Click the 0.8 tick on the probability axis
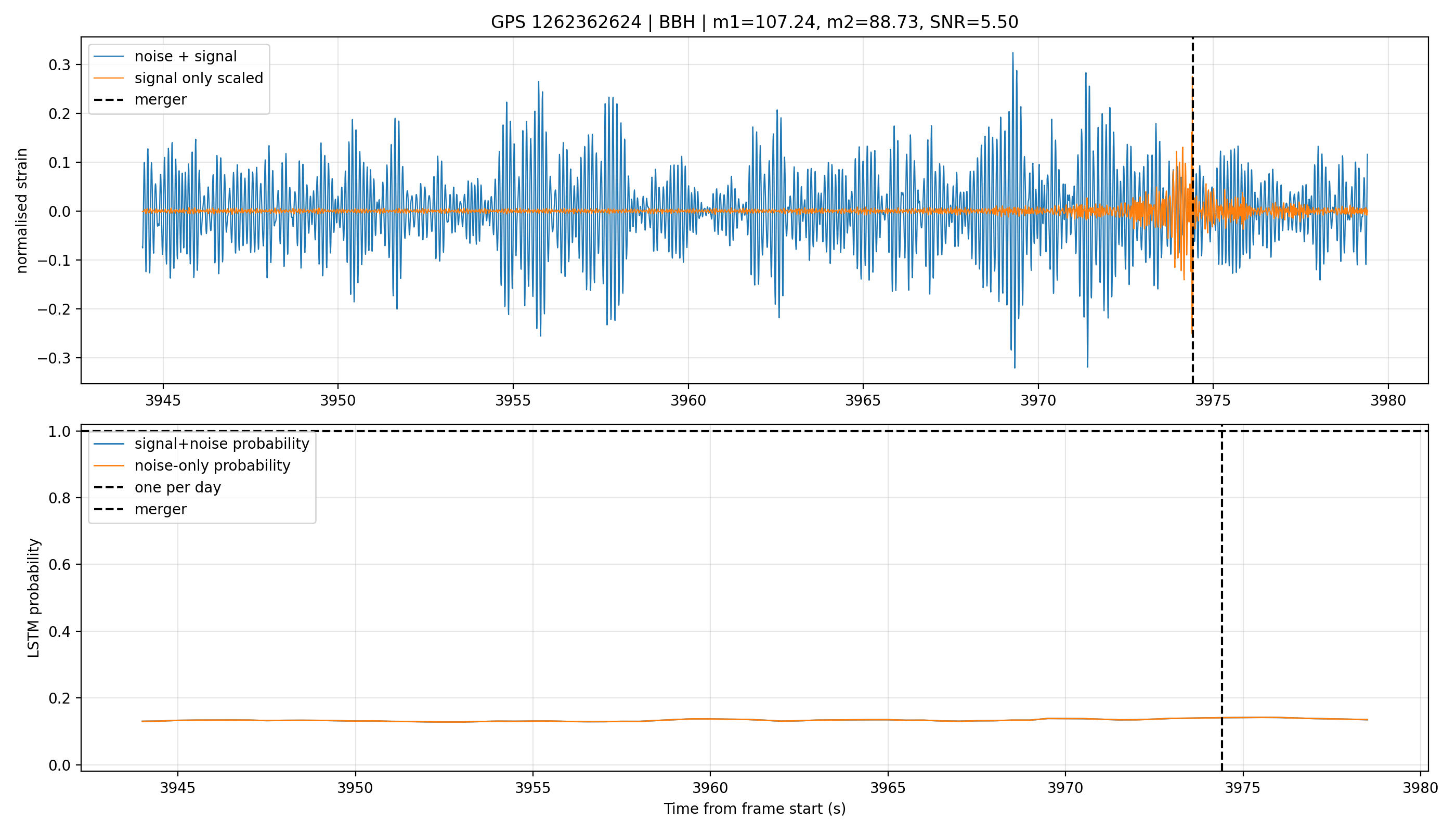 (x=59, y=498)
